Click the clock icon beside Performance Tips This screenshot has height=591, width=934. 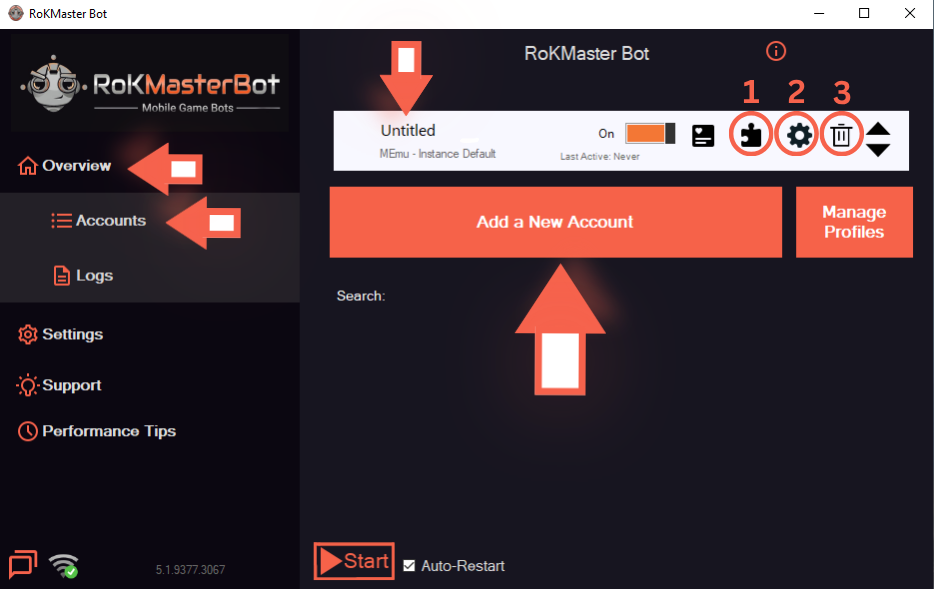pos(27,431)
